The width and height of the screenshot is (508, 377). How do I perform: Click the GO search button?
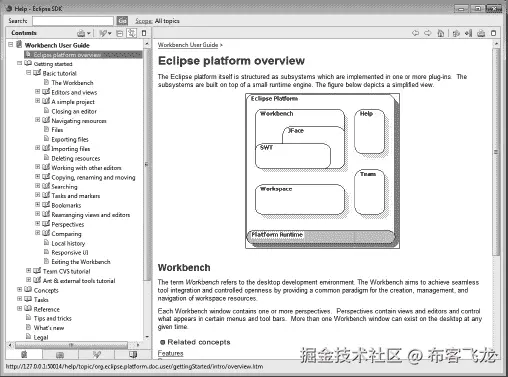point(122,21)
